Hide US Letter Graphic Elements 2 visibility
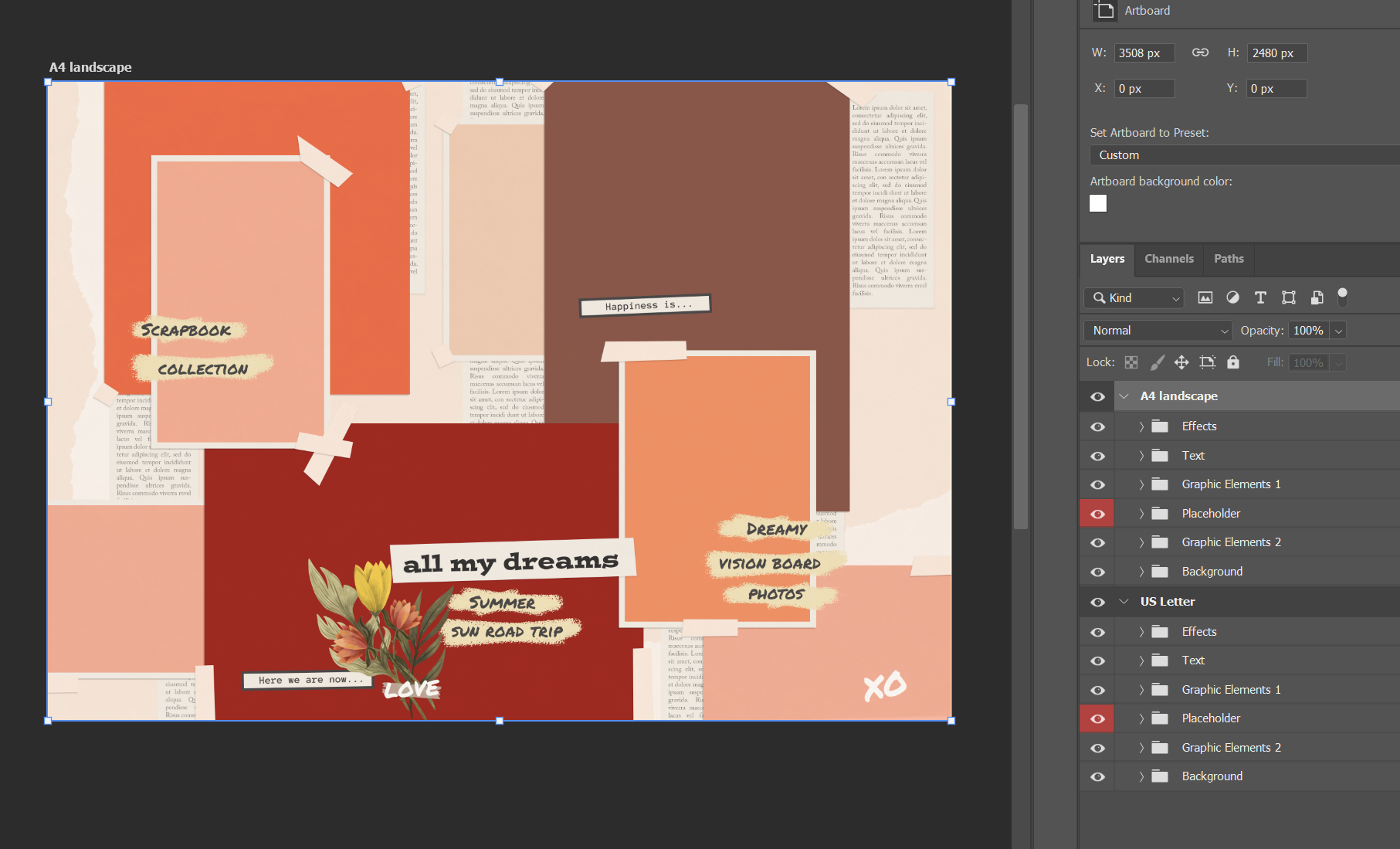Screen dimensions: 1400x849 1097,748
